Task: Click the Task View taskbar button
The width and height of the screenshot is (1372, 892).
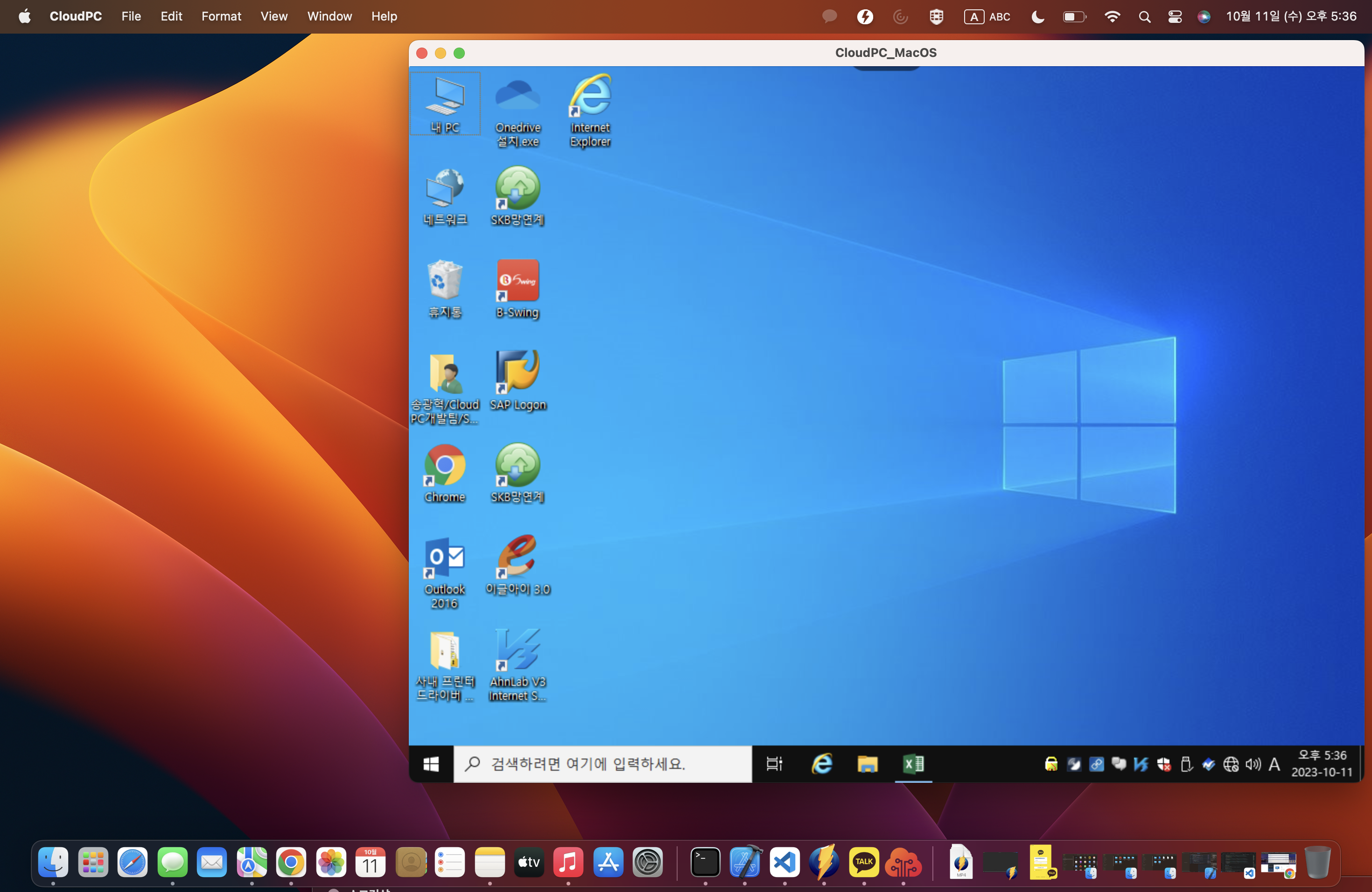Action: click(774, 764)
